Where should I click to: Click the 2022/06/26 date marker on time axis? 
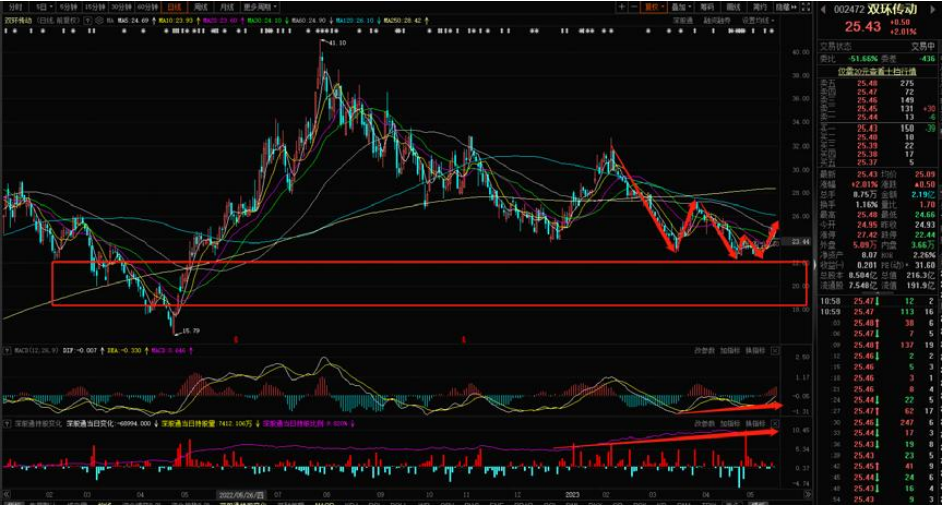240,495
